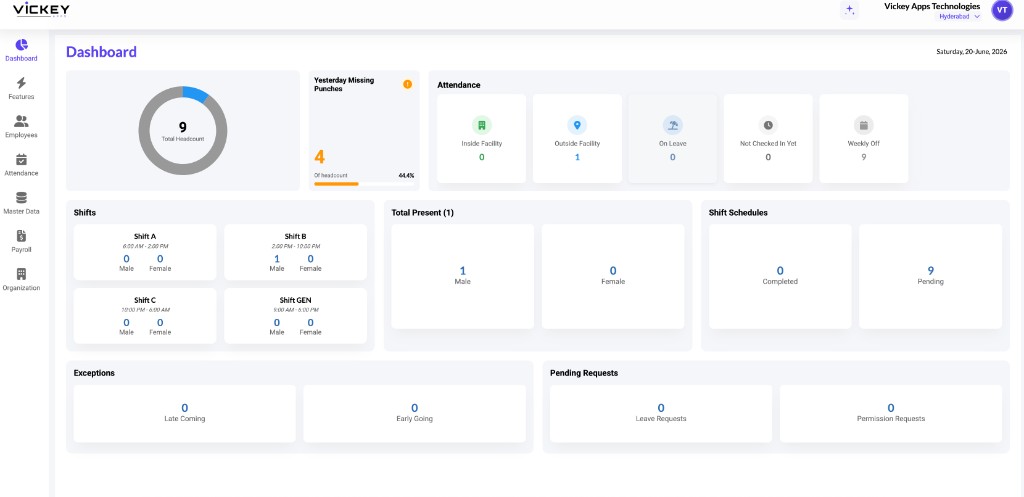The image size is (1024, 497).
Task: Click the 44.4% headcount percentage
Action: [x=406, y=176]
